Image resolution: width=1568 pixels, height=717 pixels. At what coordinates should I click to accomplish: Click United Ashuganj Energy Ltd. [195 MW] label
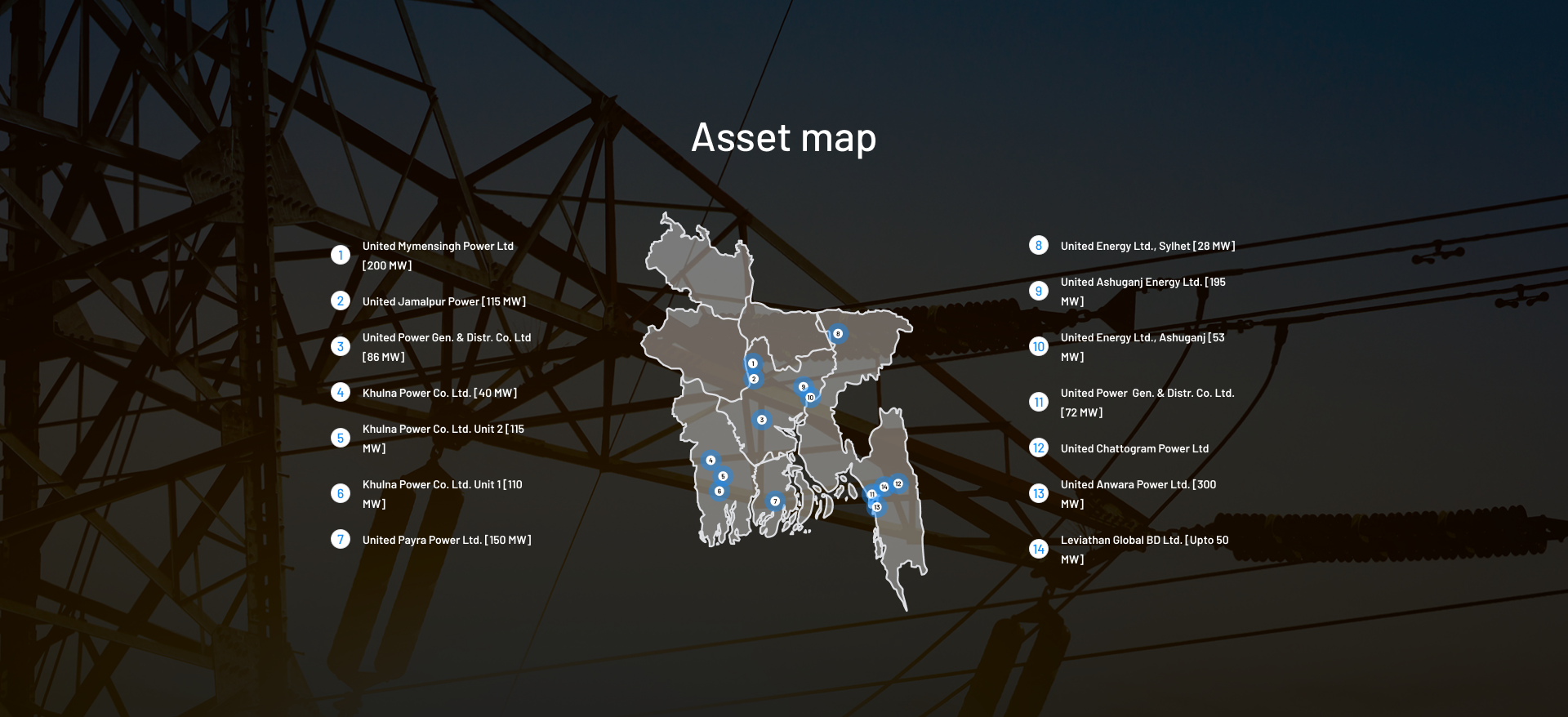point(1143,292)
